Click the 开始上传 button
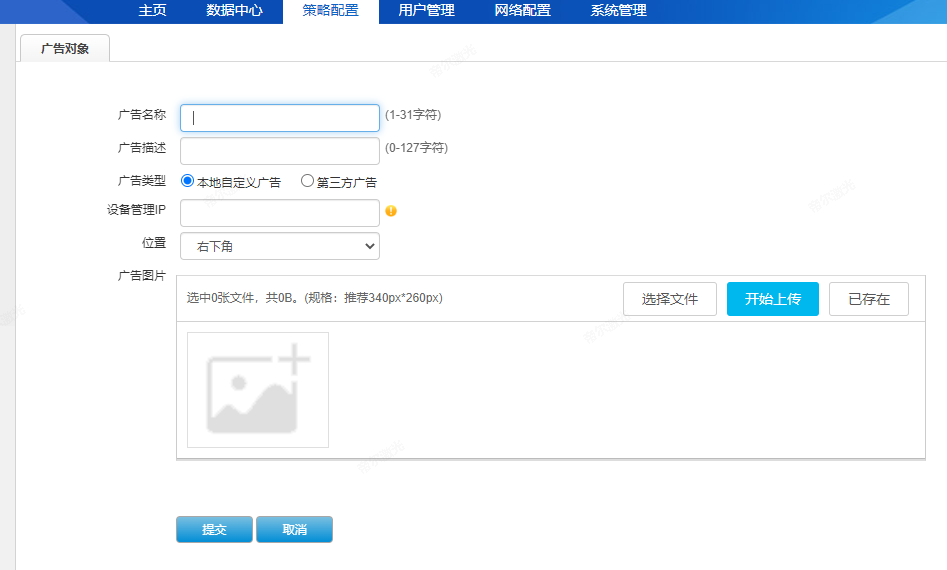The width and height of the screenshot is (947, 570). tap(772, 299)
